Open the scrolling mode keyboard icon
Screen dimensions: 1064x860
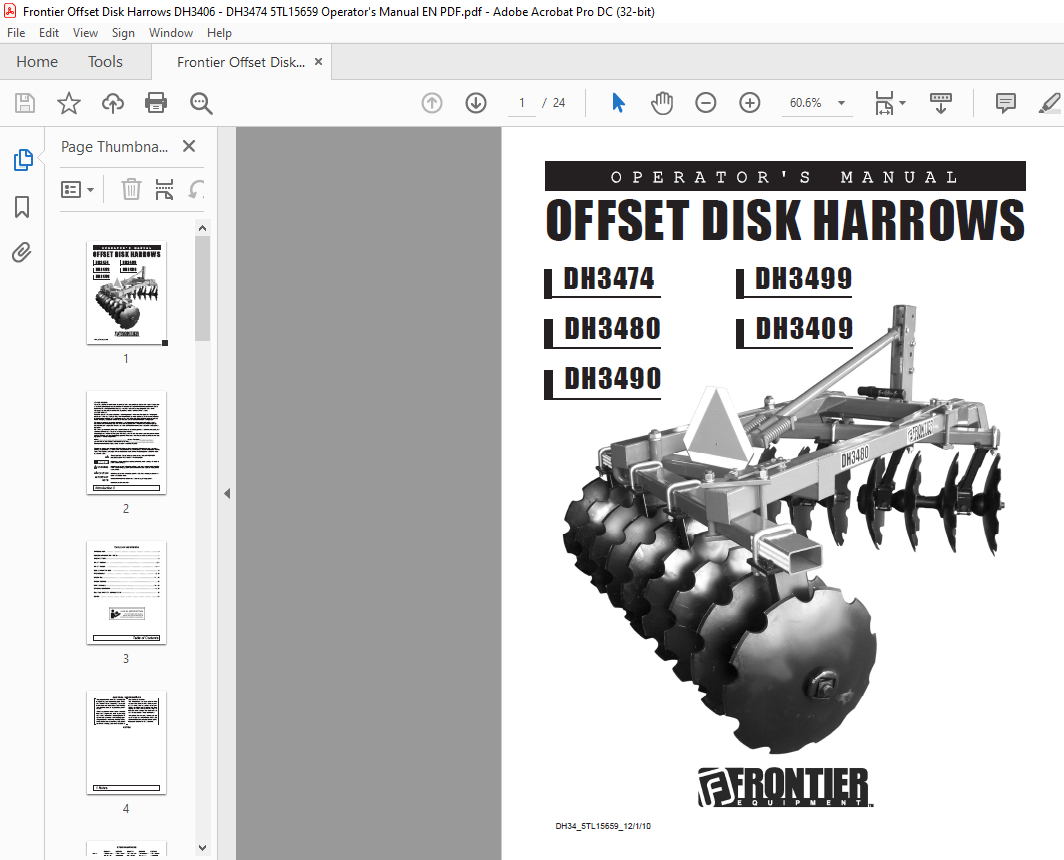click(x=940, y=103)
